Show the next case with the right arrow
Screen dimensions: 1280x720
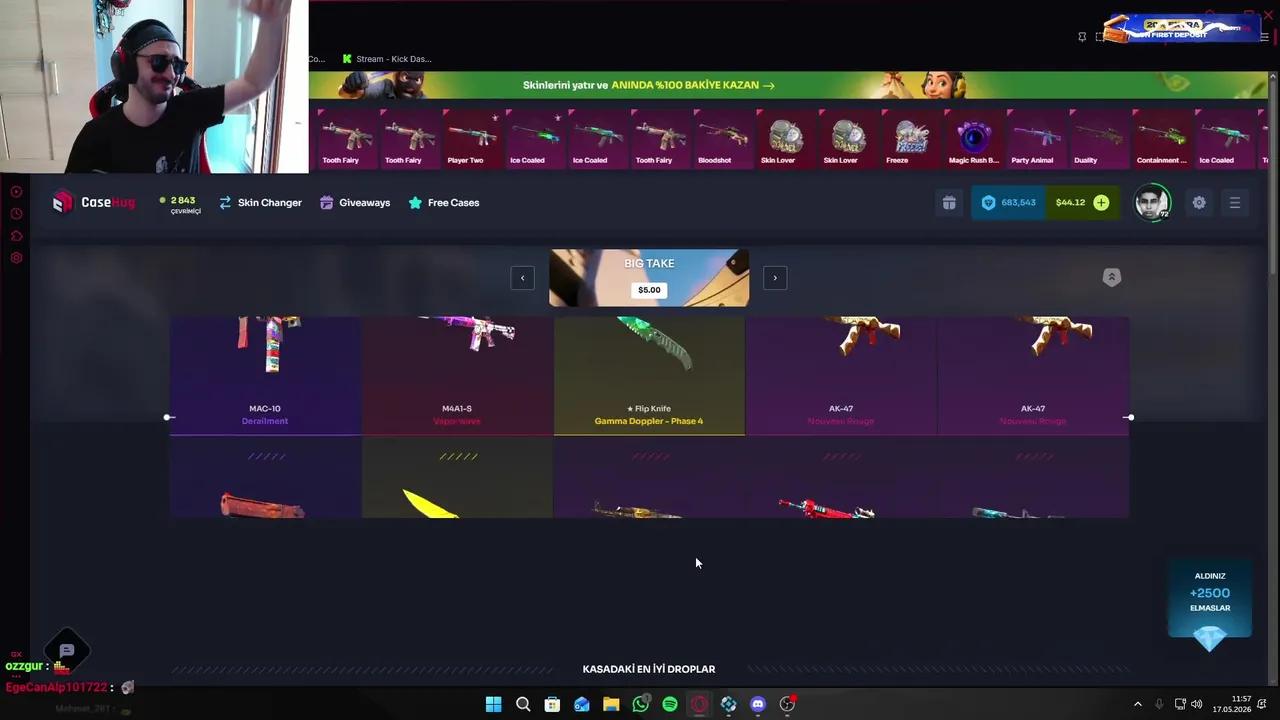coord(775,278)
